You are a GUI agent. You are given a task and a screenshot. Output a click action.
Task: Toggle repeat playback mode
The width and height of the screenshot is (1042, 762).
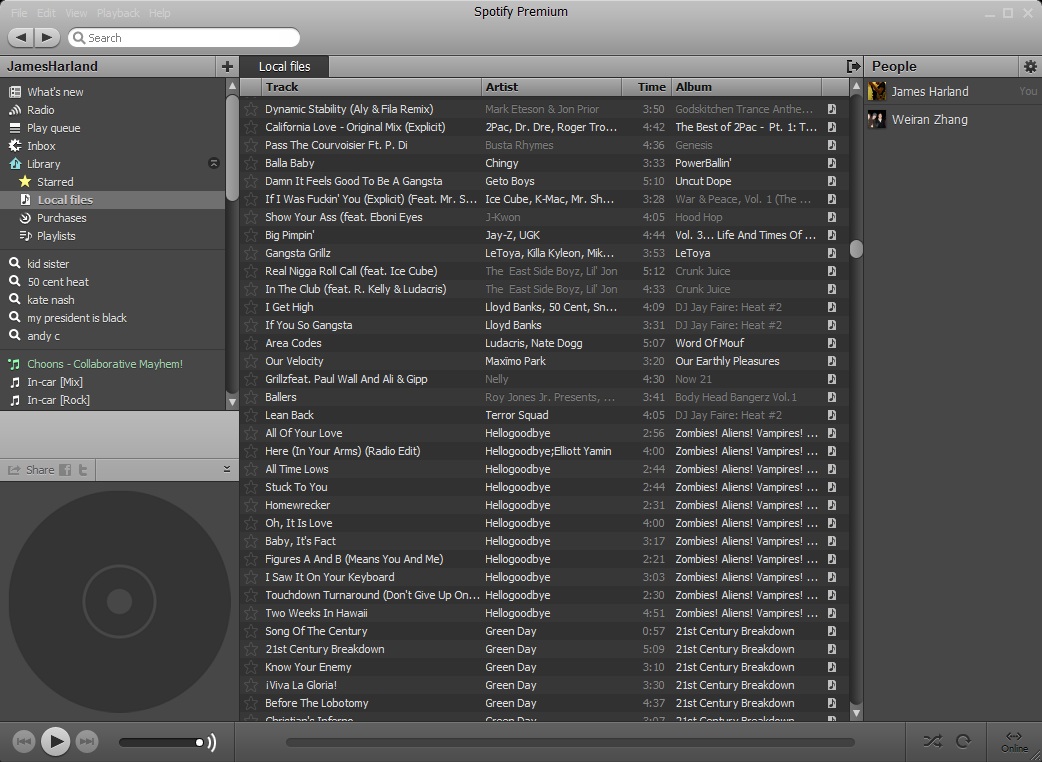(x=963, y=741)
